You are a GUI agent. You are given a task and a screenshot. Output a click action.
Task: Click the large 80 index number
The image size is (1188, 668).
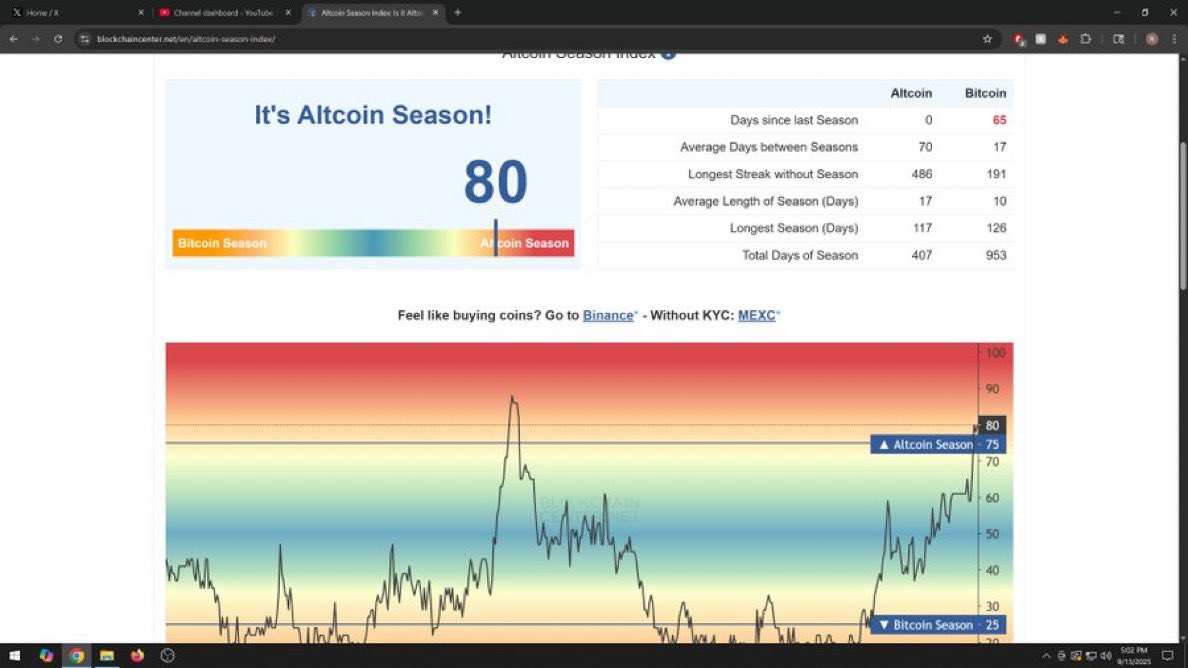pyautogui.click(x=496, y=182)
